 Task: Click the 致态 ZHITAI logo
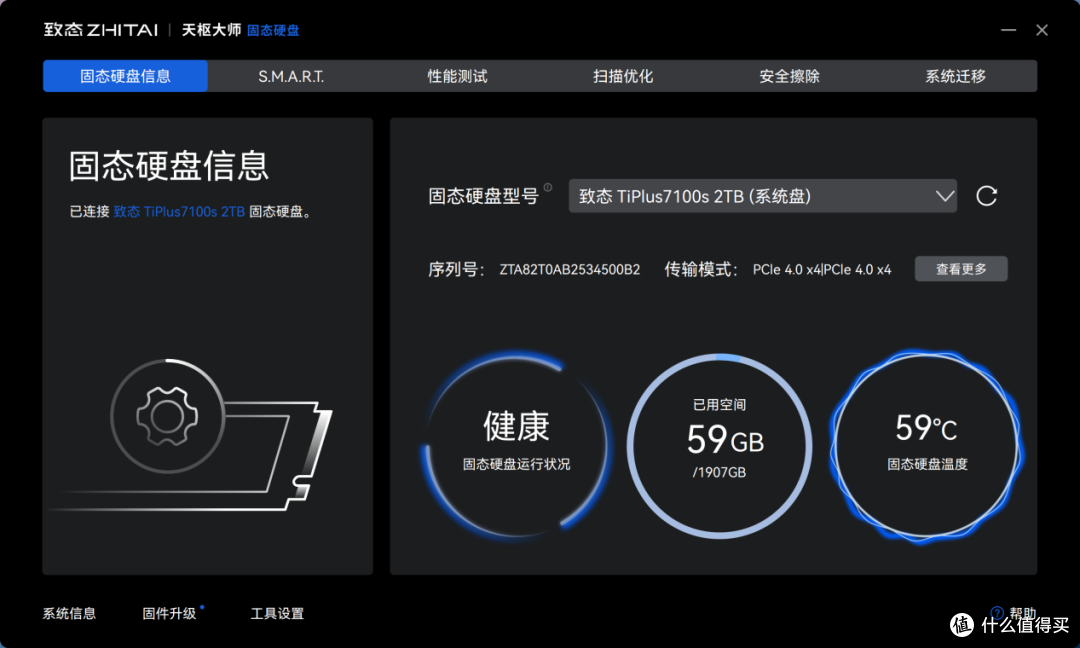(x=101, y=30)
